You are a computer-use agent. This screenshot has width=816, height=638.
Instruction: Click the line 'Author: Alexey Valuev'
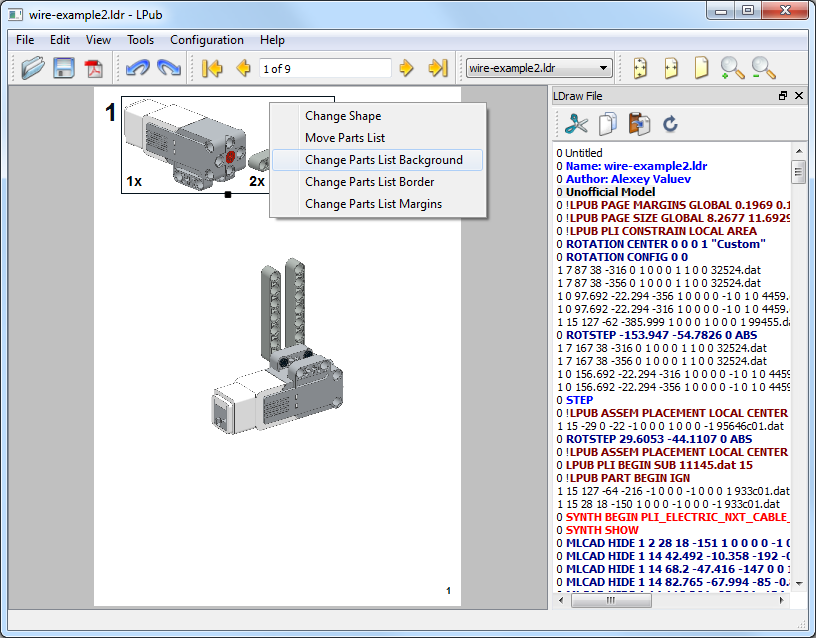tap(623, 179)
